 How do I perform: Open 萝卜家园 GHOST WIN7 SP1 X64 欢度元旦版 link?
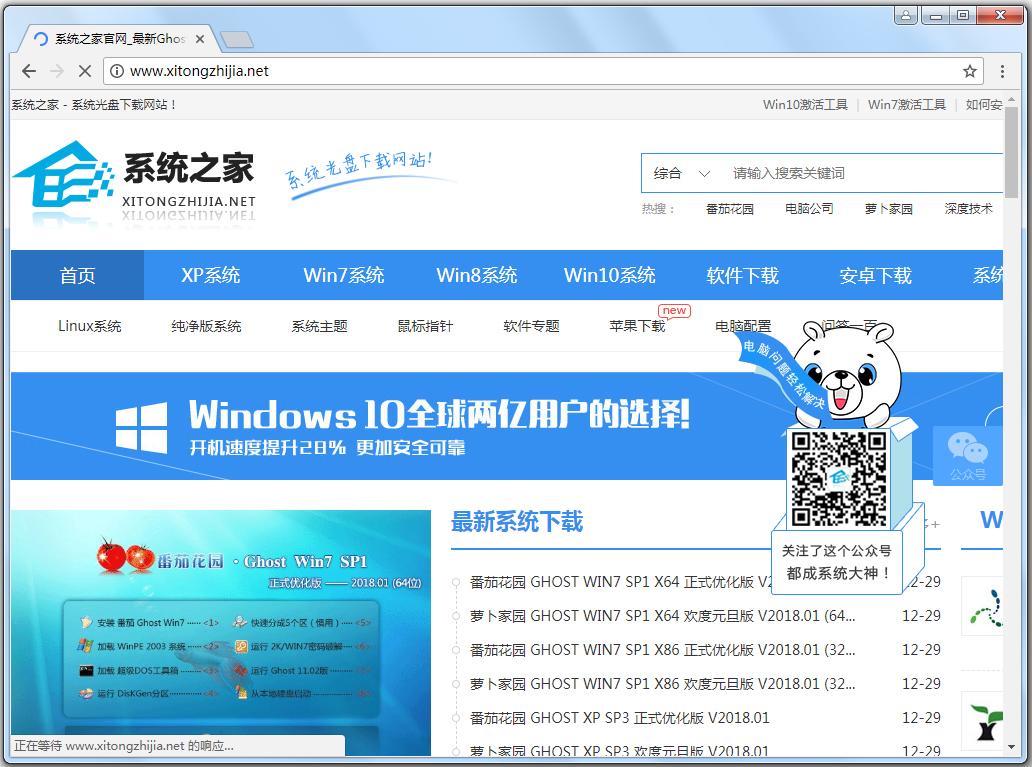pyautogui.click(x=662, y=616)
